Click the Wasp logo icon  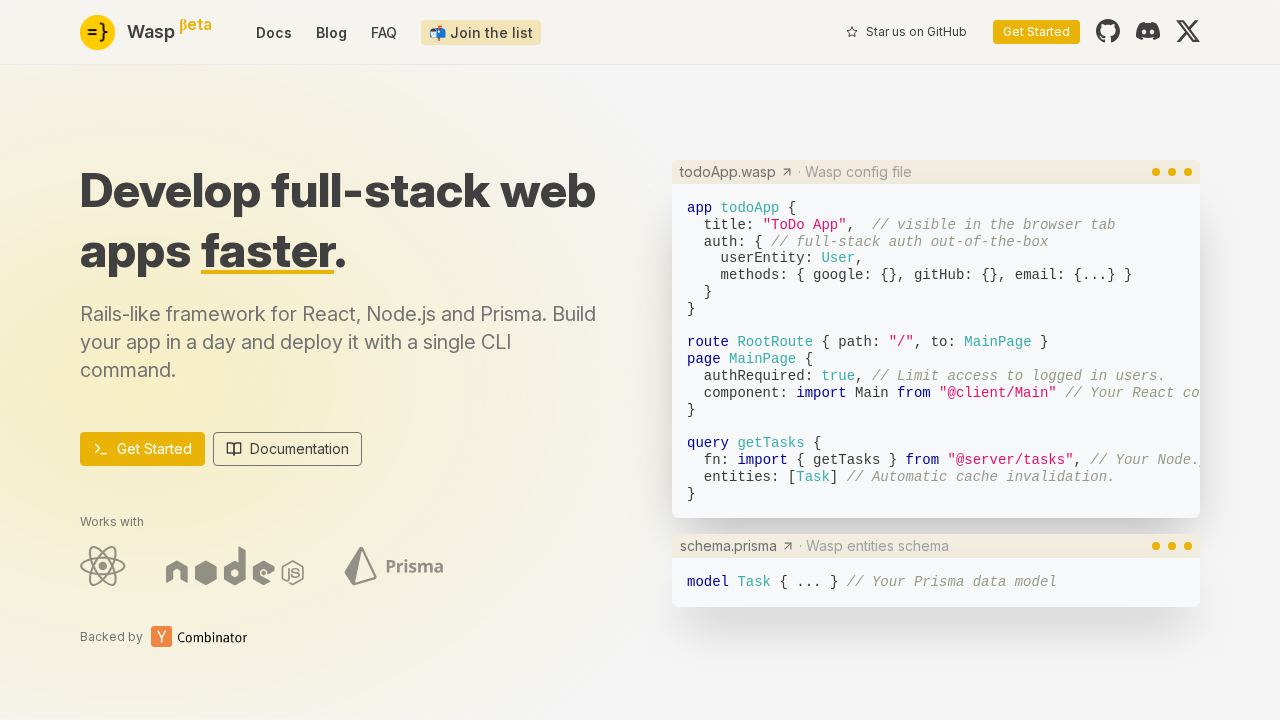coord(97,32)
